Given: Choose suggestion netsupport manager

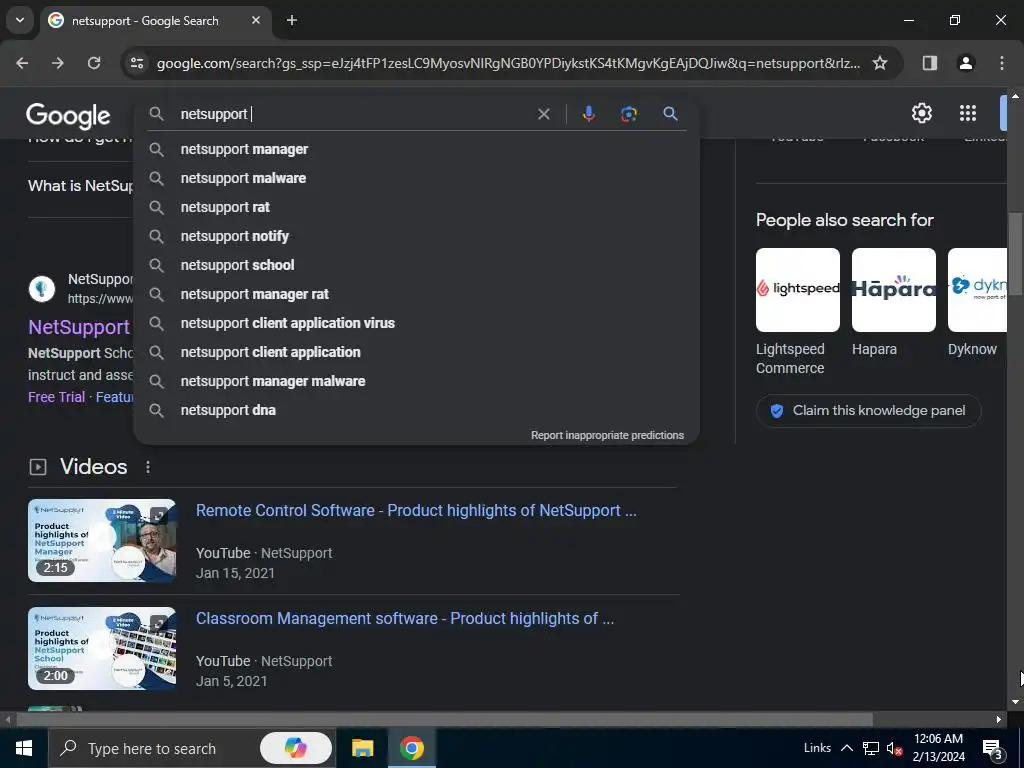Looking at the screenshot, I should tap(417, 150).
